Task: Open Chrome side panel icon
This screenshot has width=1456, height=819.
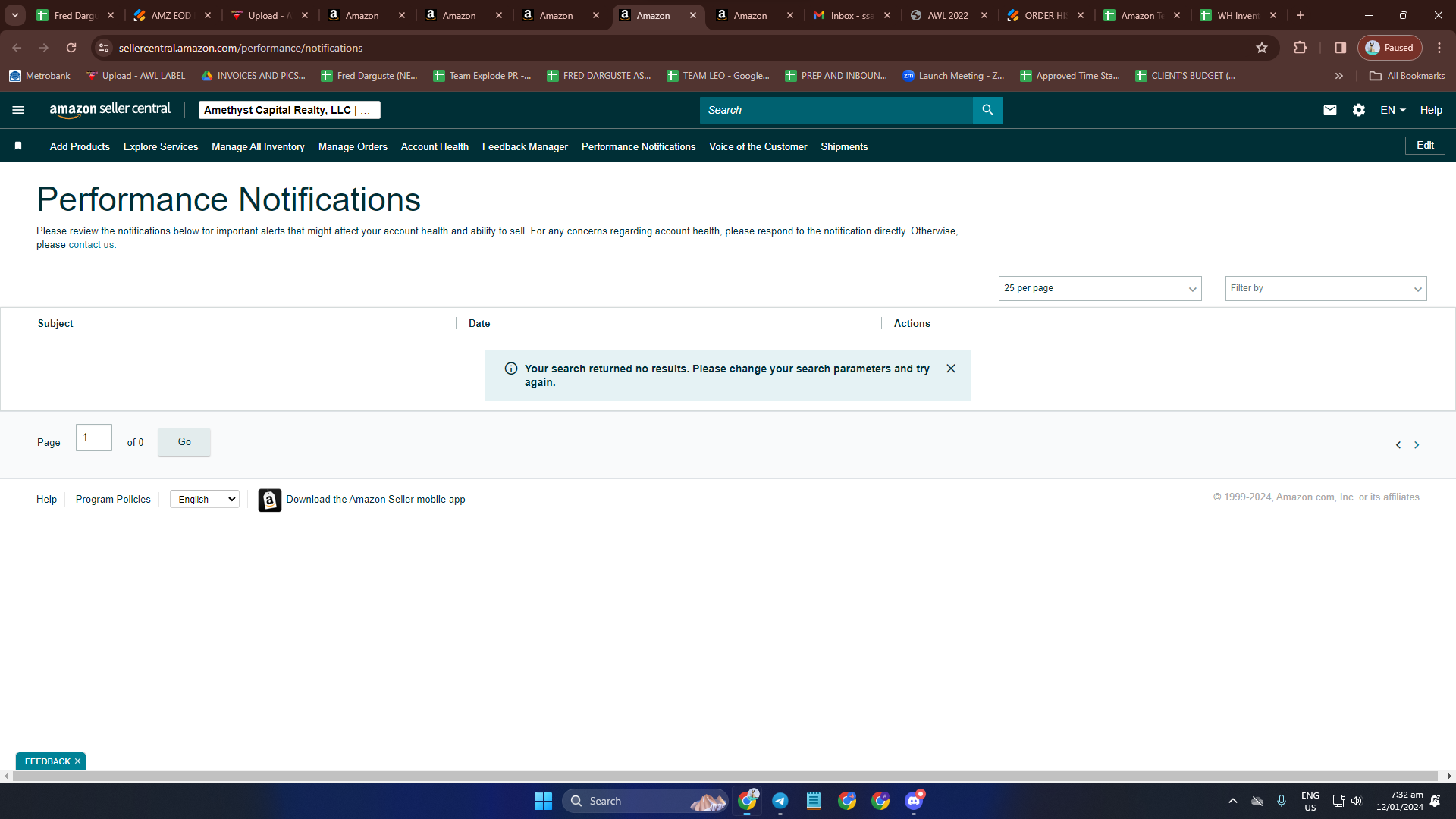Action: coord(1341,48)
